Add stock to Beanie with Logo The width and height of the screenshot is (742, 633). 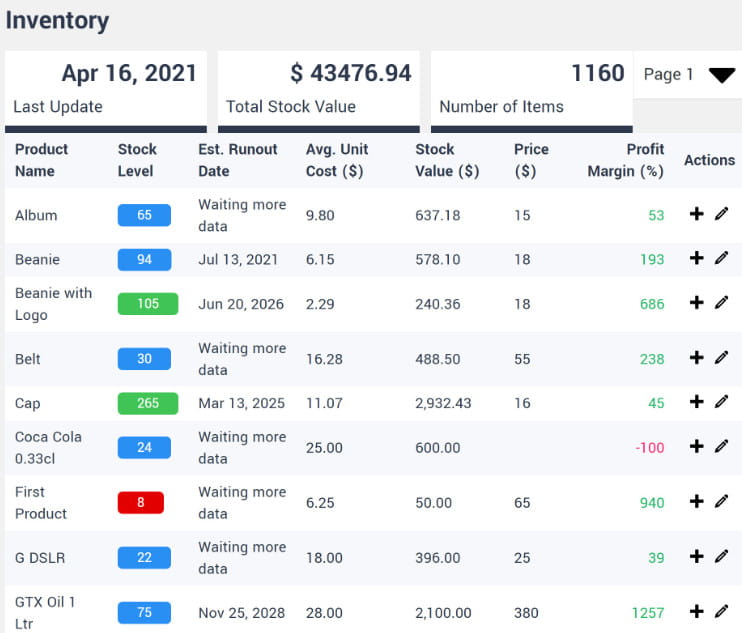point(697,302)
